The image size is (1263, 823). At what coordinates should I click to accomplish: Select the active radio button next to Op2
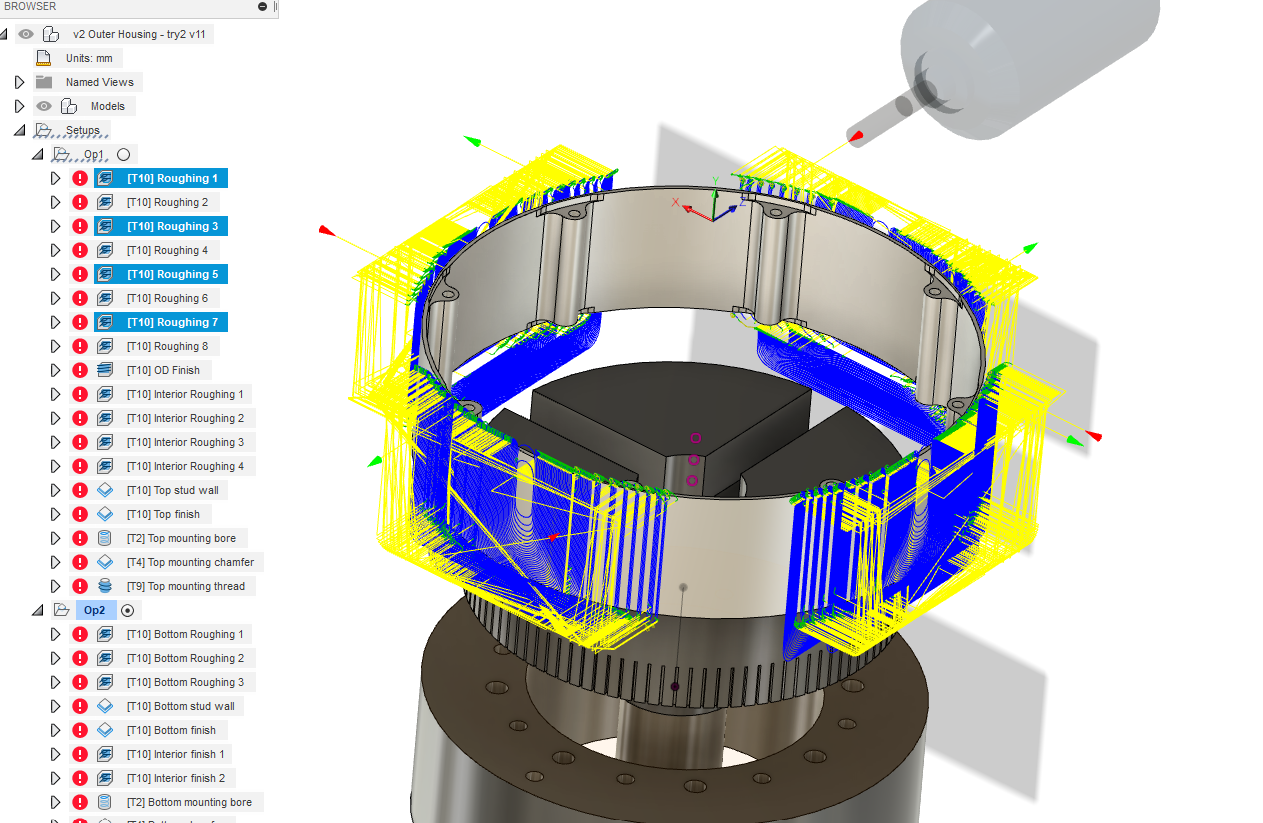(127, 610)
